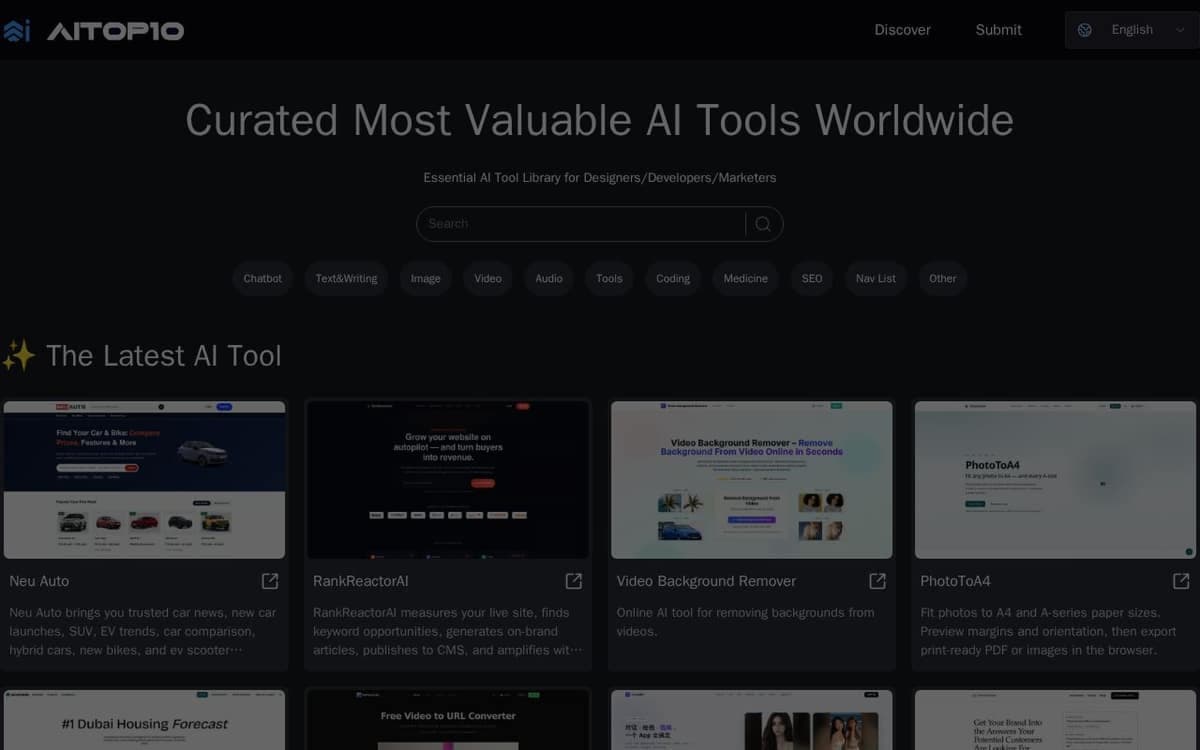The height and width of the screenshot is (750, 1200).
Task: Click "The Latest AI Tool" heading
Action: pyautogui.click(x=164, y=356)
